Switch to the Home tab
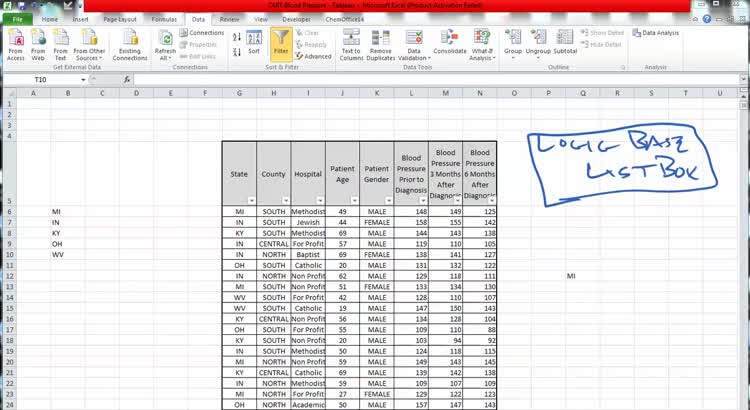750x410 pixels. click(50, 20)
